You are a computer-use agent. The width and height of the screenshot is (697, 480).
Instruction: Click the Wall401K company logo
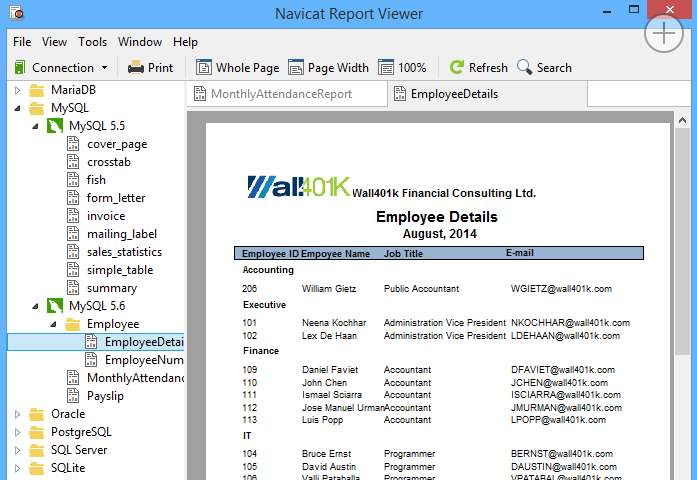point(298,187)
